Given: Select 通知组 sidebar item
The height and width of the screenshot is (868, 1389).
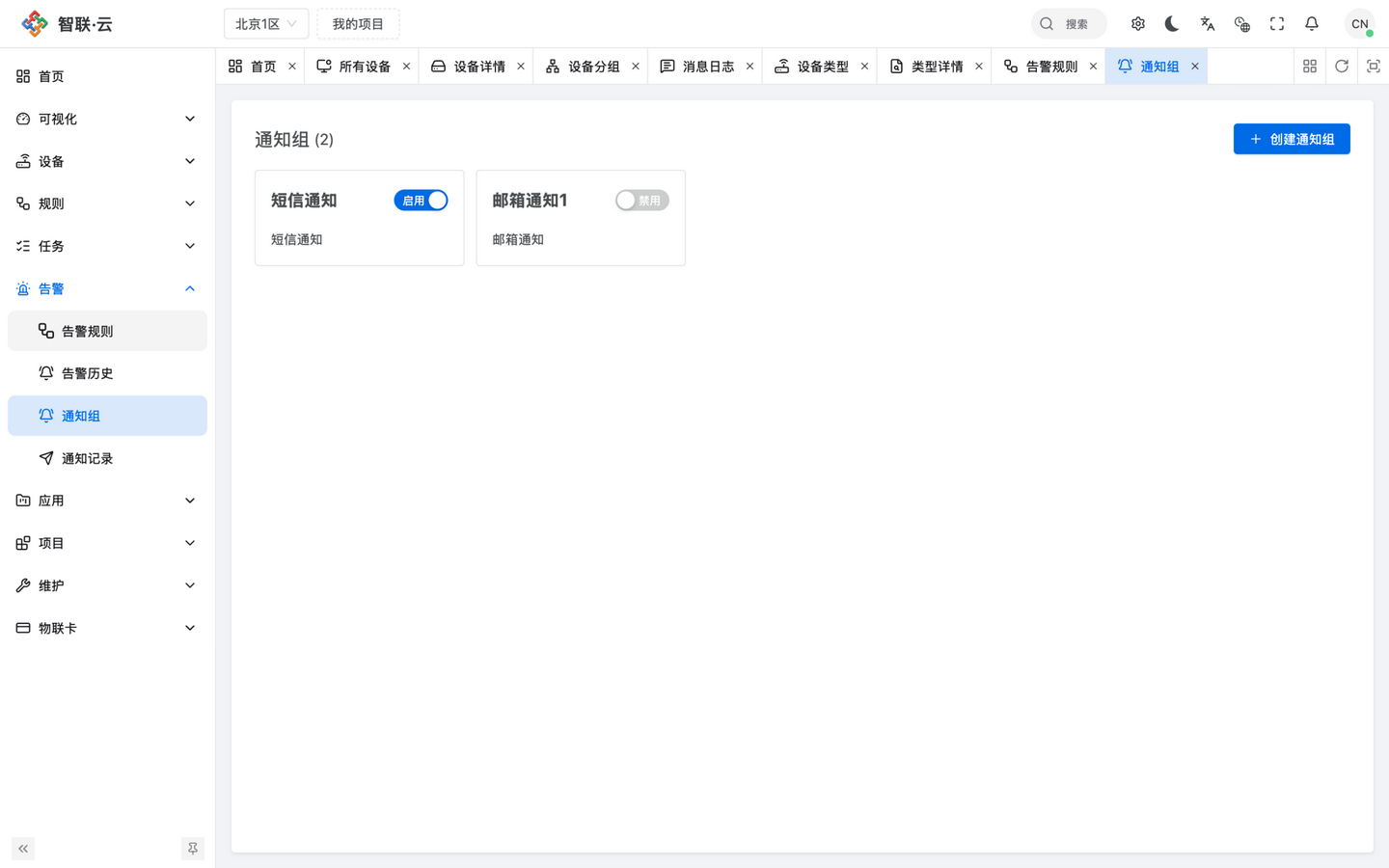Looking at the screenshot, I should [x=107, y=416].
